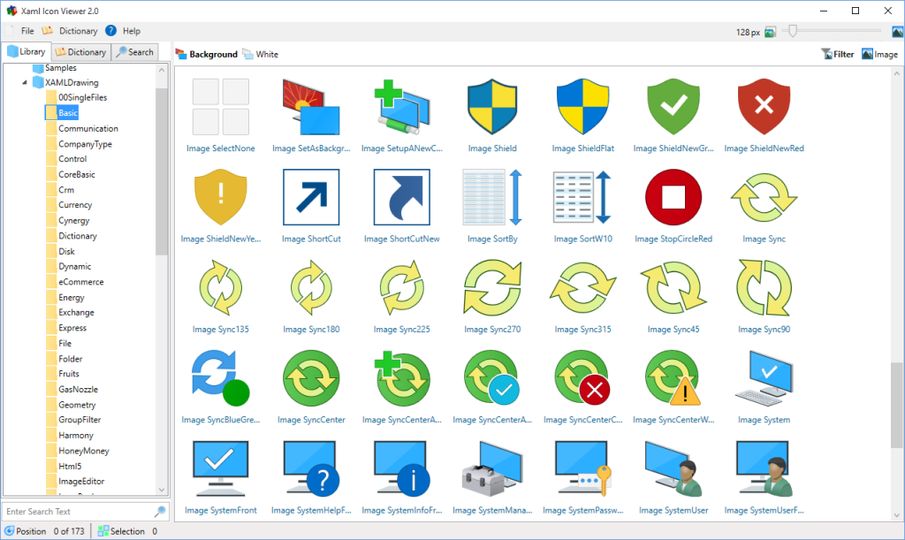
Task: Select the SystemManagement toolbox icon
Action: tap(492, 469)
